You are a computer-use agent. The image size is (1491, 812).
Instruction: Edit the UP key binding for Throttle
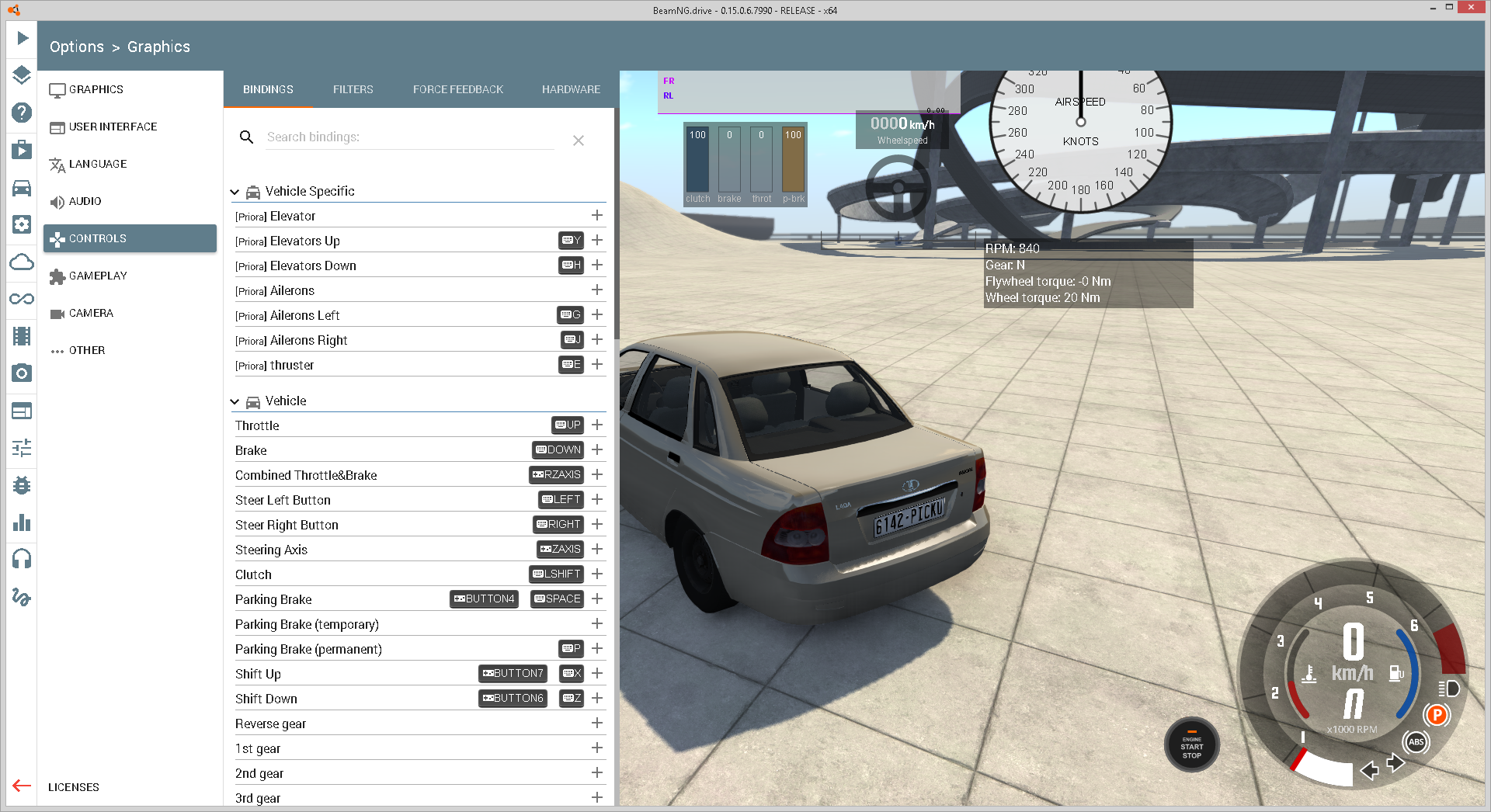(568, 425)
